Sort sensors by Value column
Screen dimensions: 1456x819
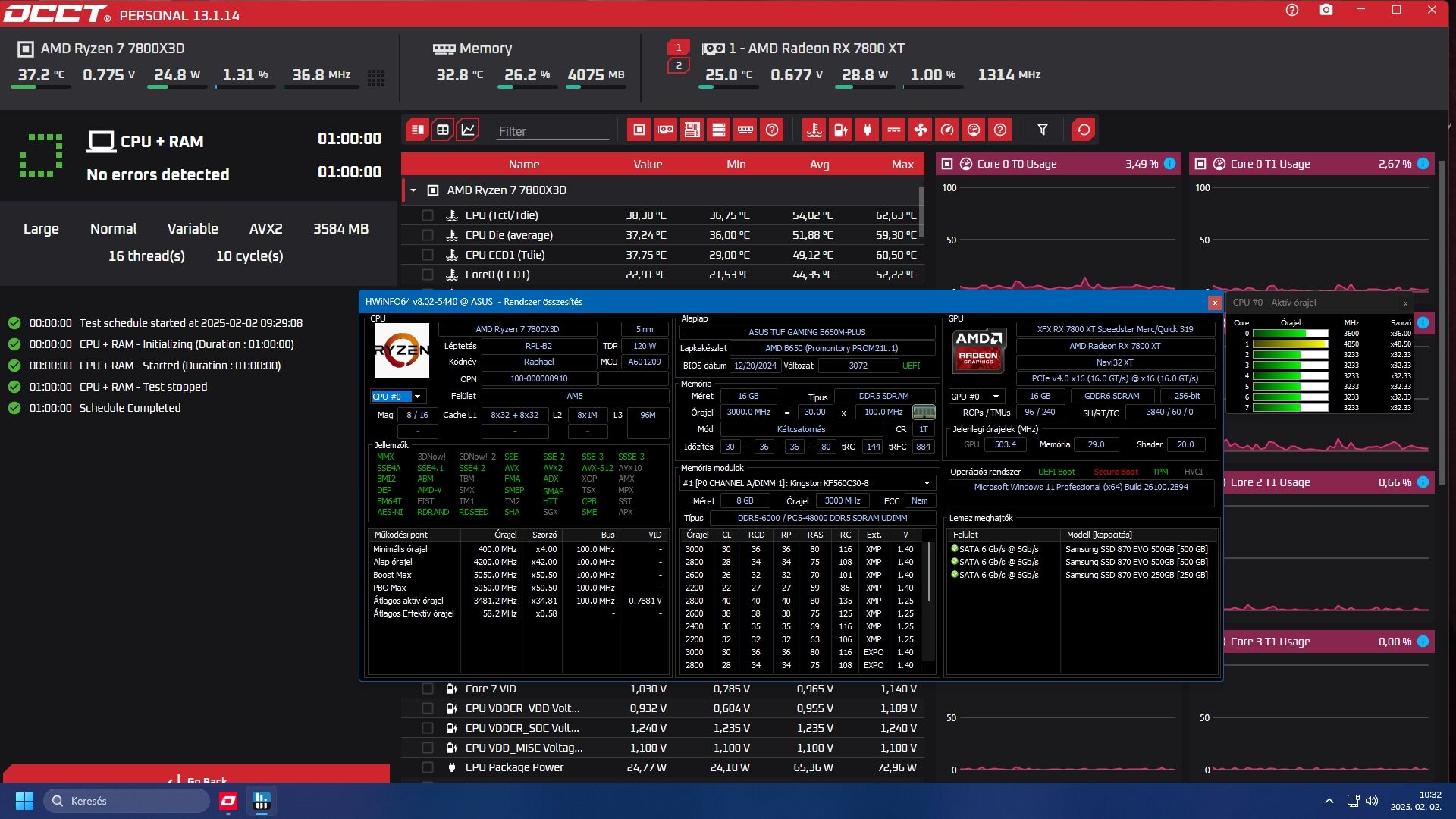(648, 165)
